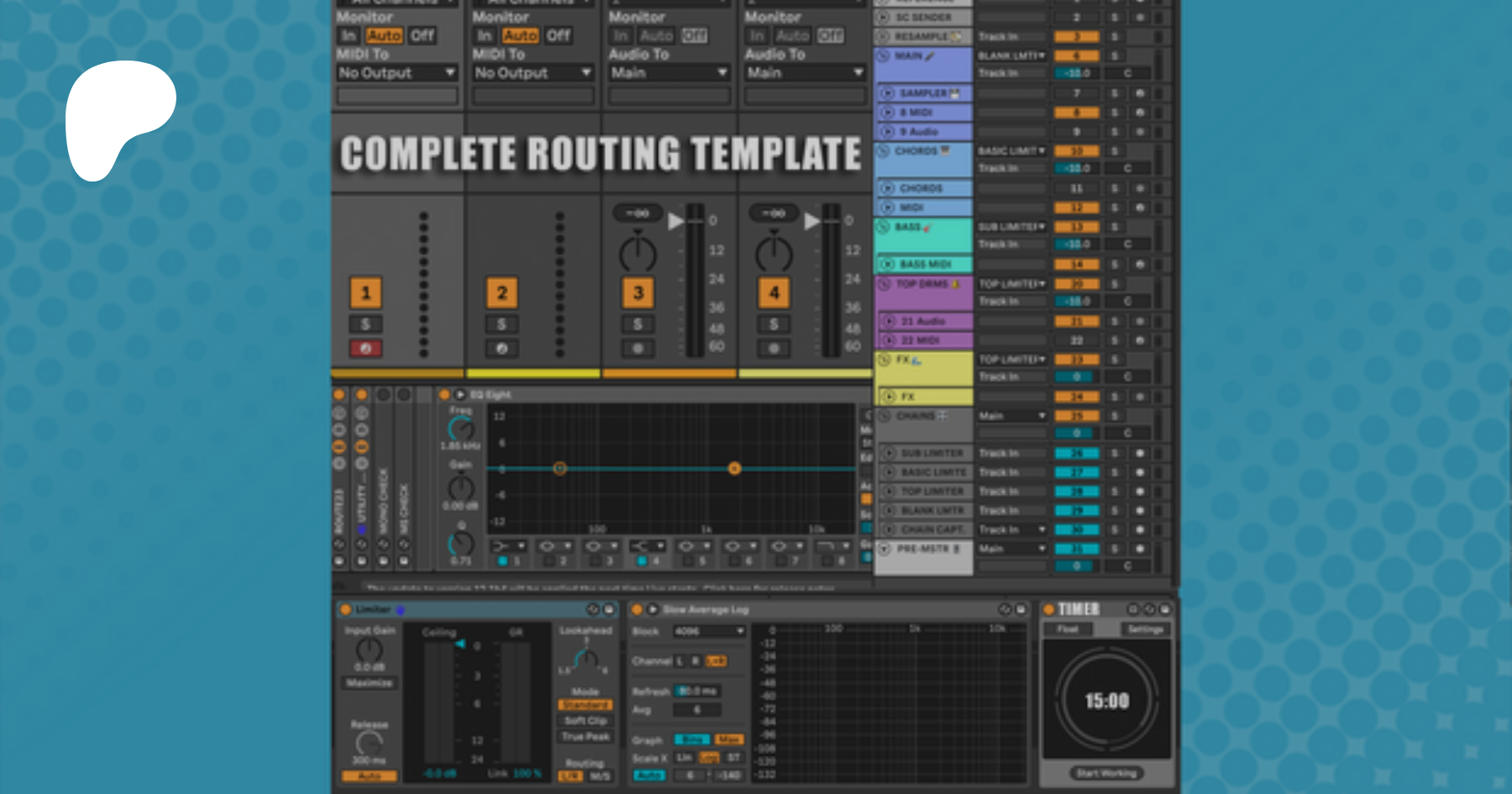Open track 3 Audio To Main dropdown
Screen dimensions: 1512x794
coord(669,73)
